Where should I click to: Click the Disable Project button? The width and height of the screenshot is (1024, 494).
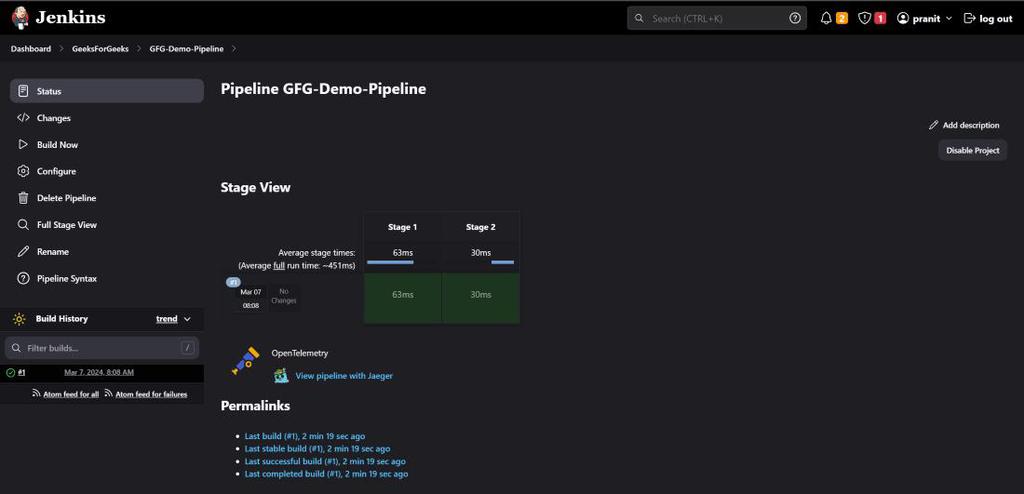[972, 150]
